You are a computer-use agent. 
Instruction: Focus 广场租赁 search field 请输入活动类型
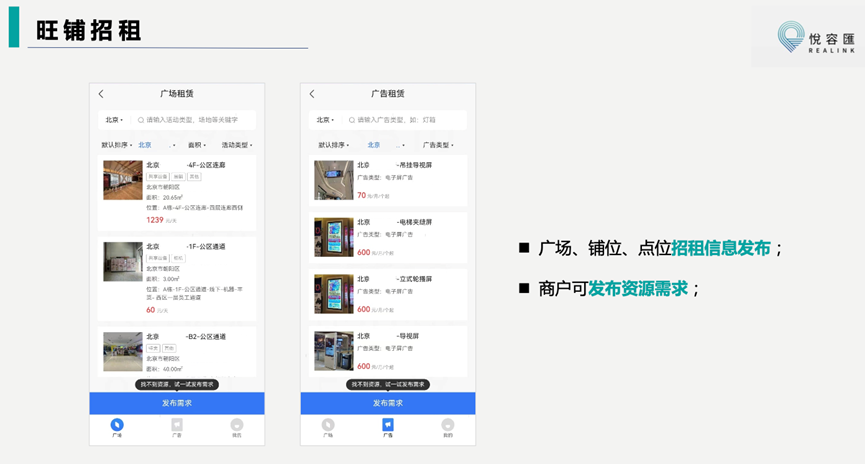[x=192, y=120]
